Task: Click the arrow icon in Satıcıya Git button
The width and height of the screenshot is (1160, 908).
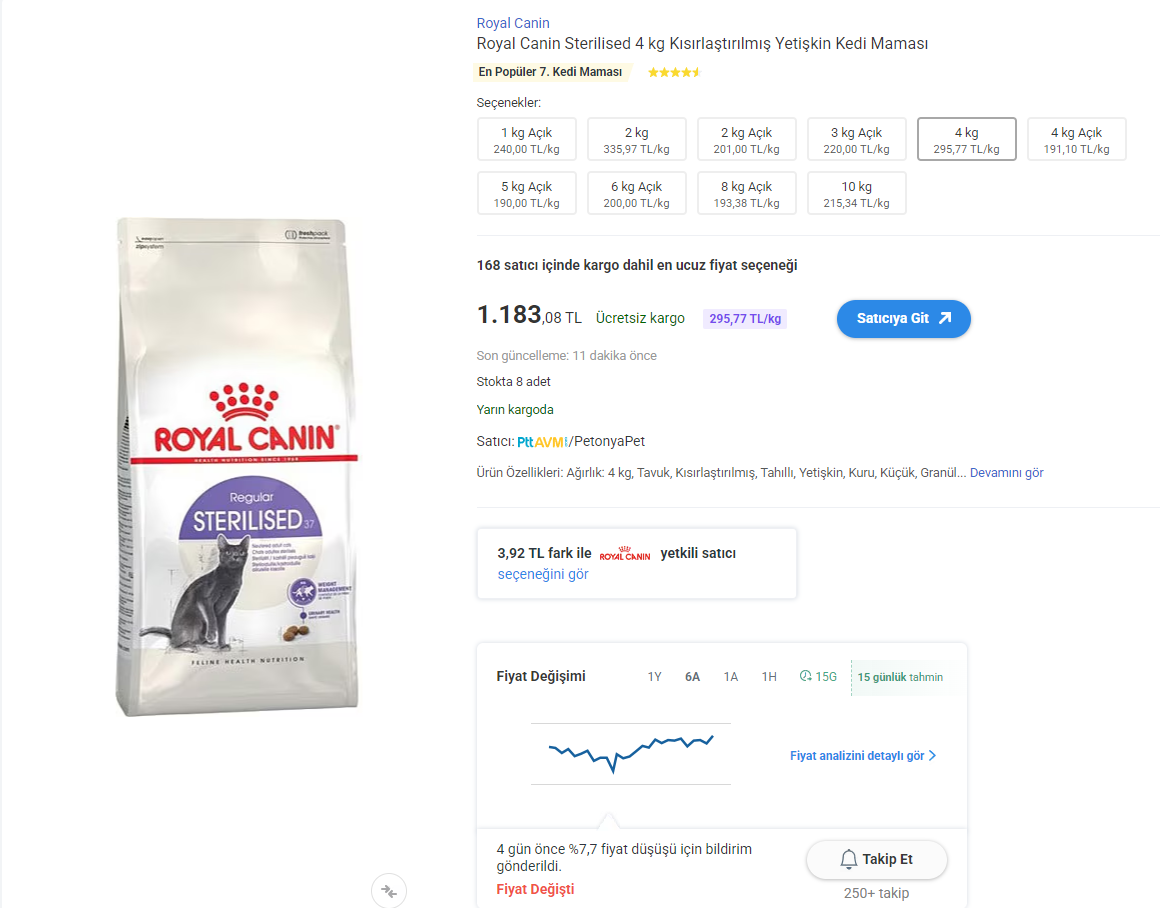Action: click(945, 318)
